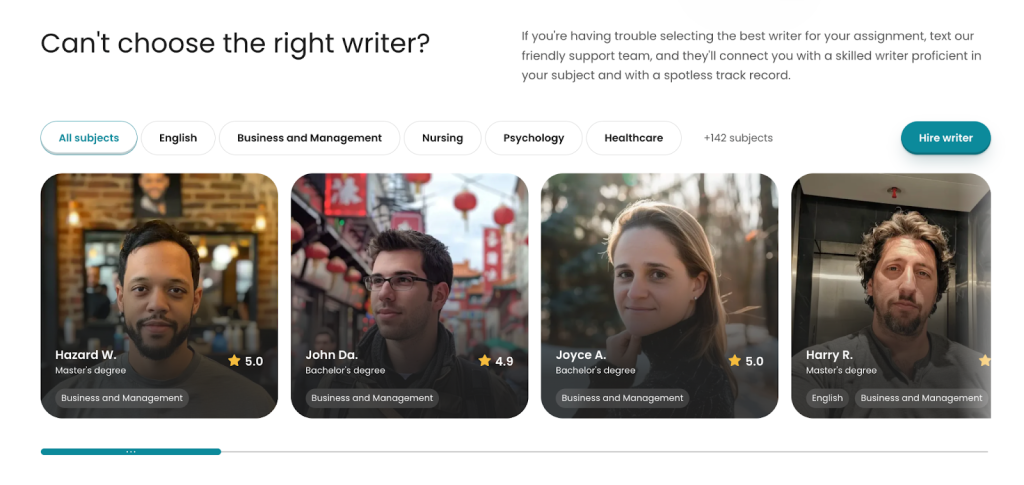Viewport: 1024px width, 485px height.
Task: Filter writers by Psychology
Action: point(534,138)
